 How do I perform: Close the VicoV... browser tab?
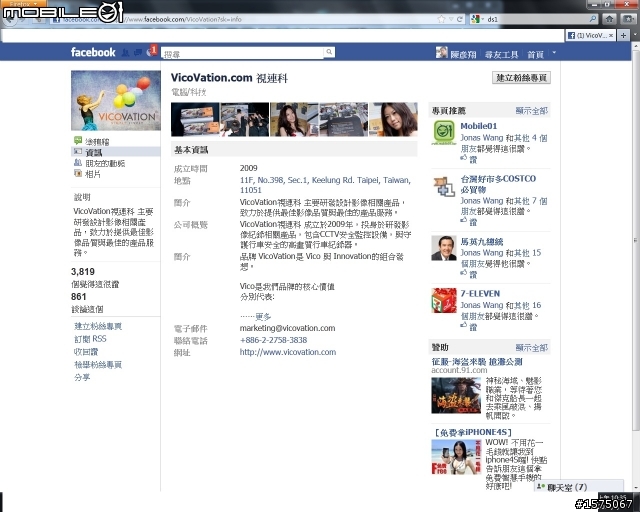(x=611, y=36)
